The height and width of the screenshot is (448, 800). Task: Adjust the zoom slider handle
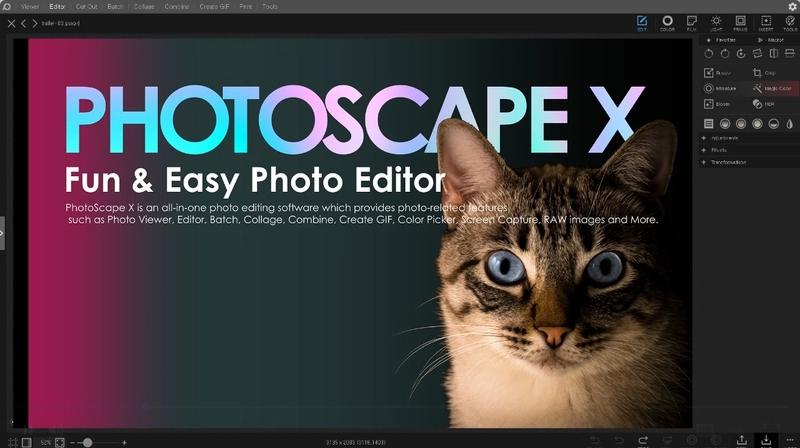coord(87,442)
